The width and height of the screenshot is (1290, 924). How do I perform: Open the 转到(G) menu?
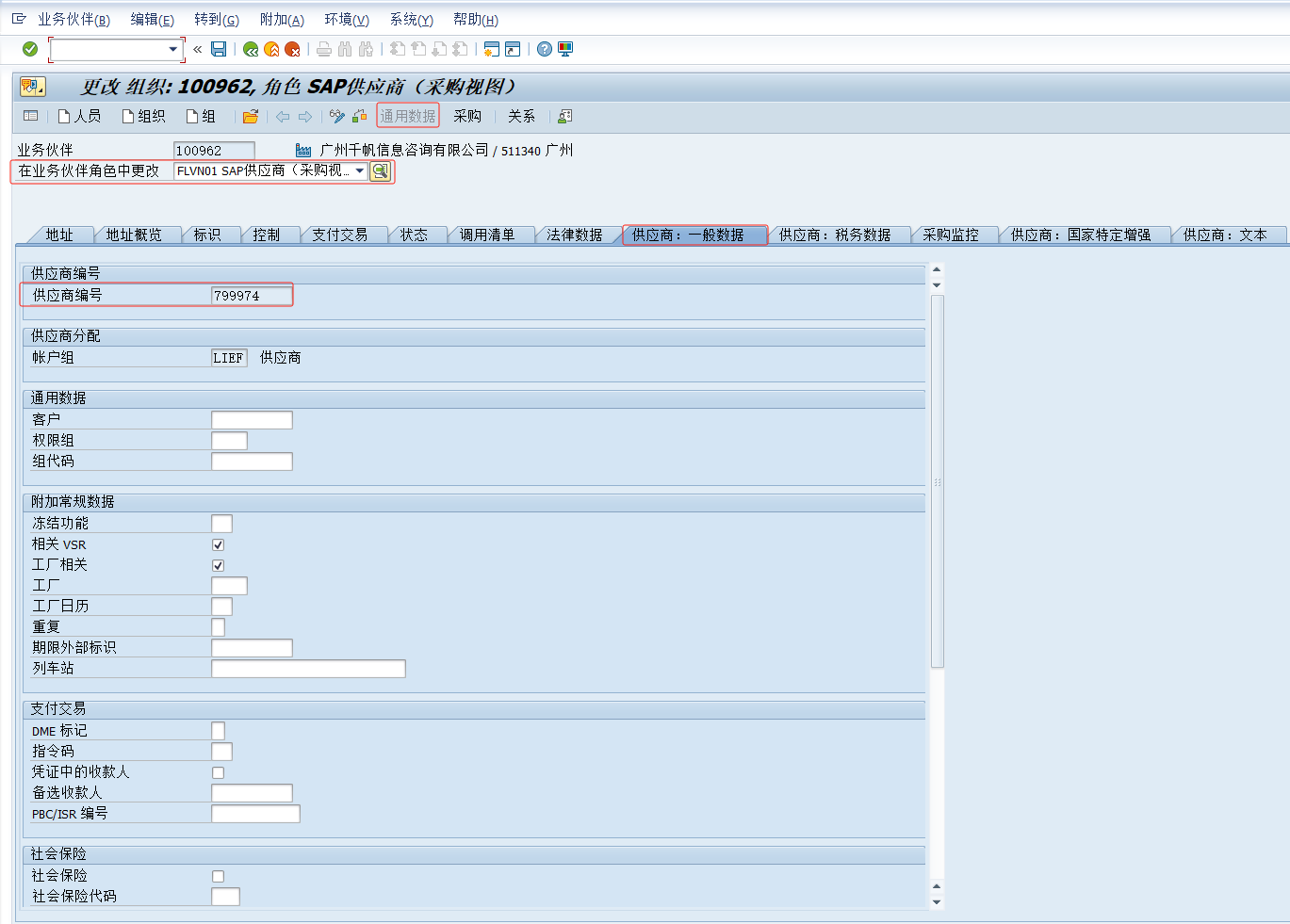(217, 19)
